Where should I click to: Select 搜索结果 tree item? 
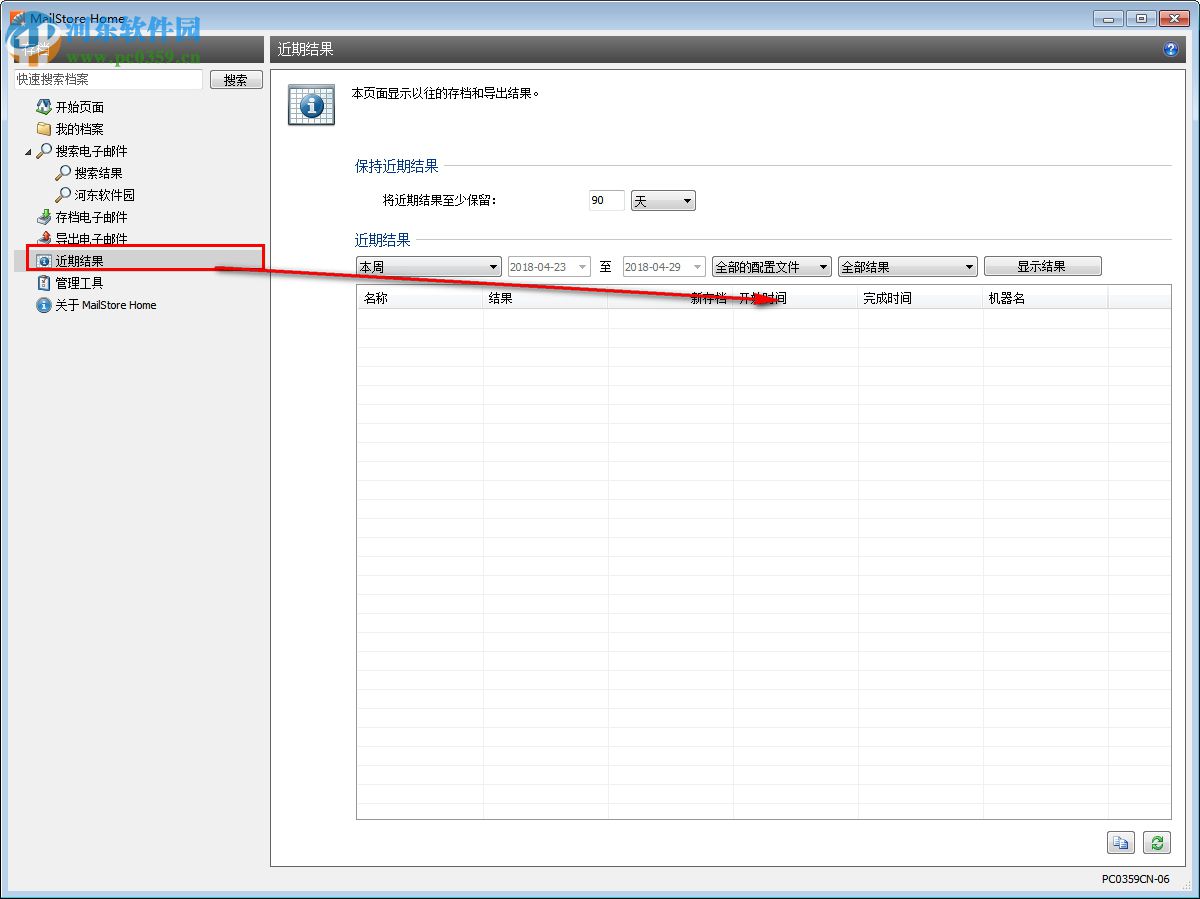[x=99, y=173]
